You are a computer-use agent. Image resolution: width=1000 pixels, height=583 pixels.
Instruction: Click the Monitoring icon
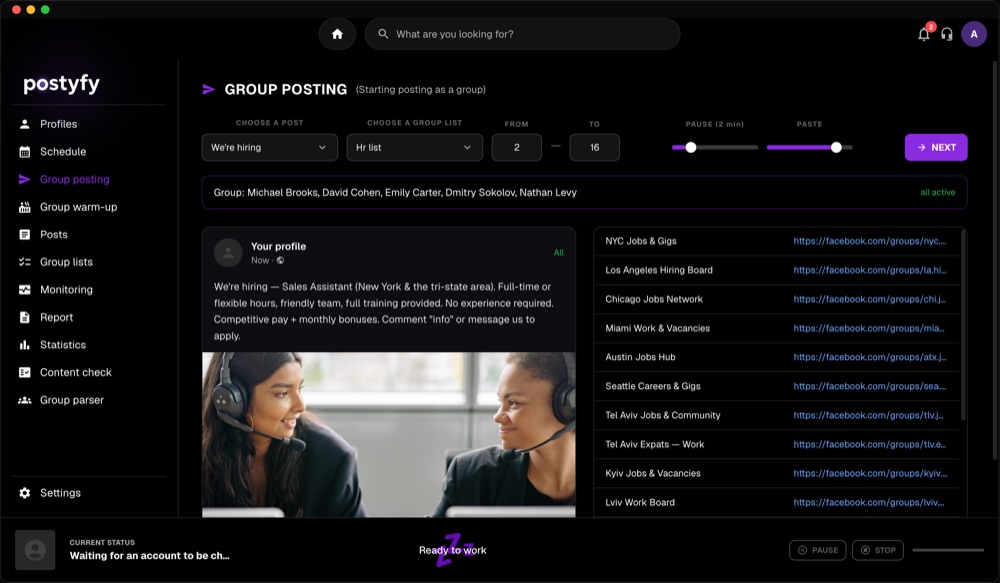click(25, 290)
